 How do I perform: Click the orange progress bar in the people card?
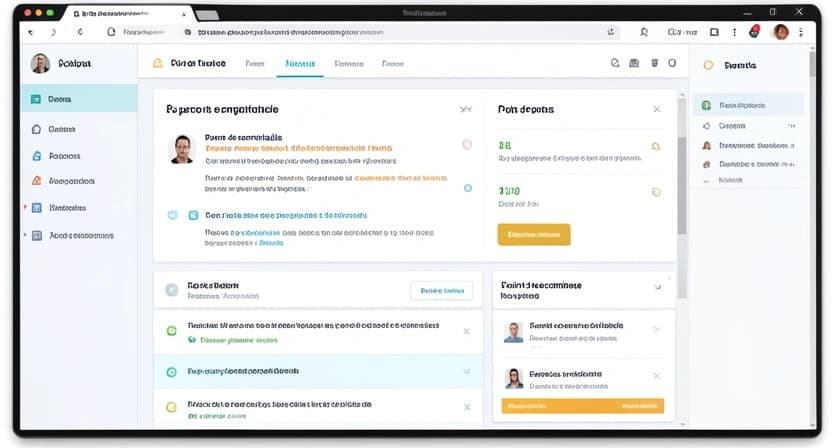583,406
